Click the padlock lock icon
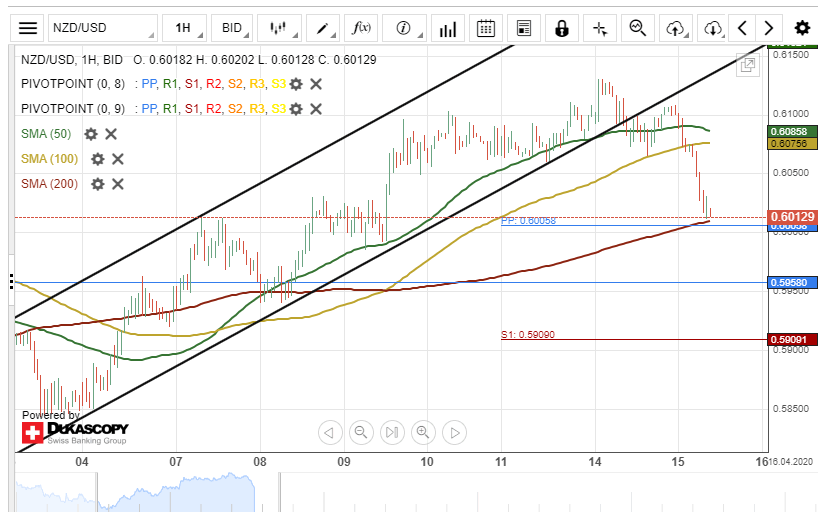The image size is (819, 521). pos(562,28)
